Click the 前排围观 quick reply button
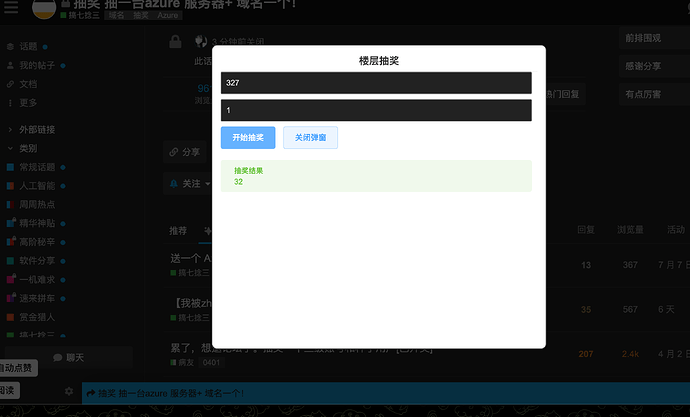 click(x=654, y=38)
